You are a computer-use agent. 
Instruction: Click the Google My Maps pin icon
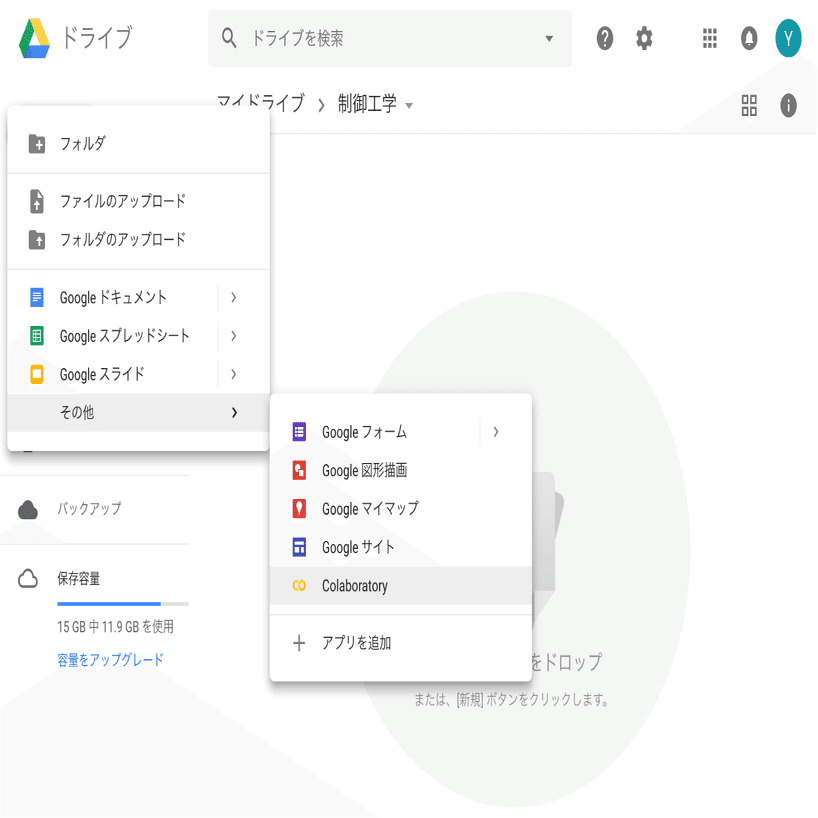[299, 509]
